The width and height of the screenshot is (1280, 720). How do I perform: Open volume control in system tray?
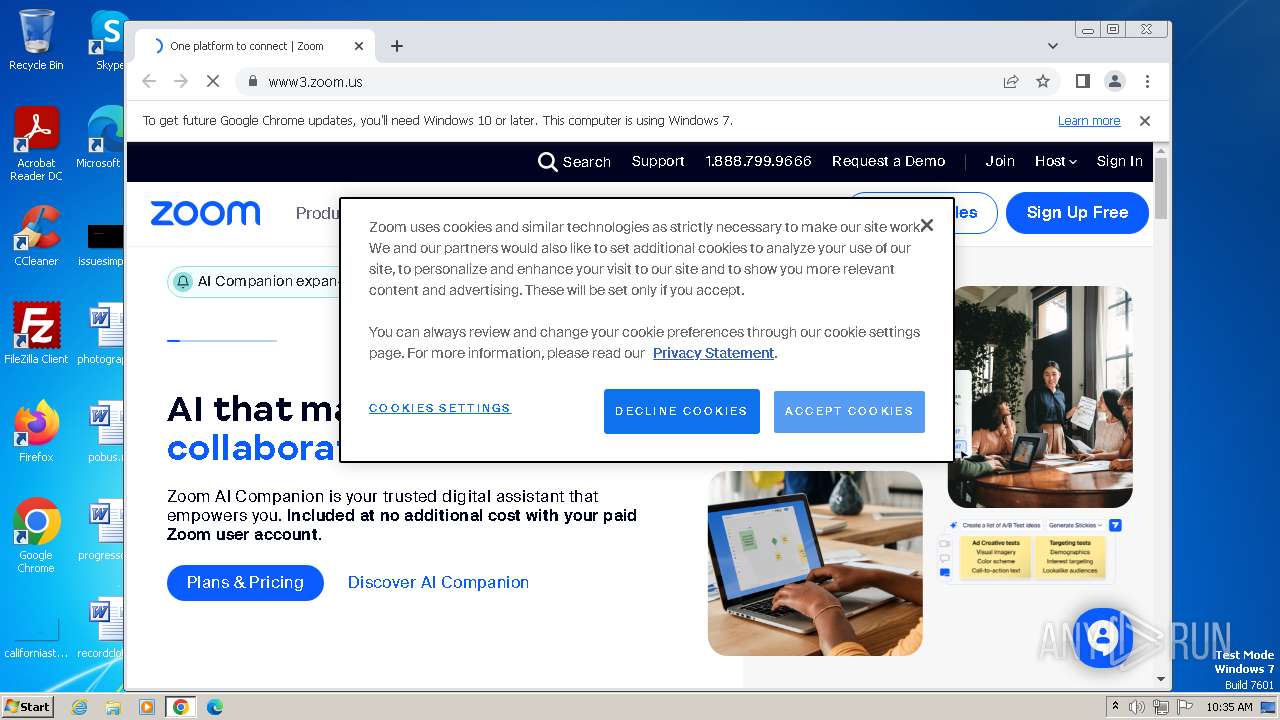tap(1137, 707)
